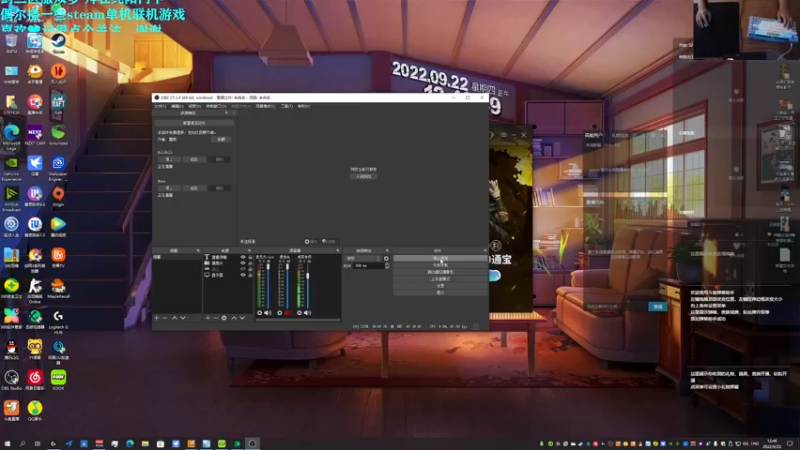Open the Docks menu in OBS
Screen dimensions: 800x450
[216, 106]
